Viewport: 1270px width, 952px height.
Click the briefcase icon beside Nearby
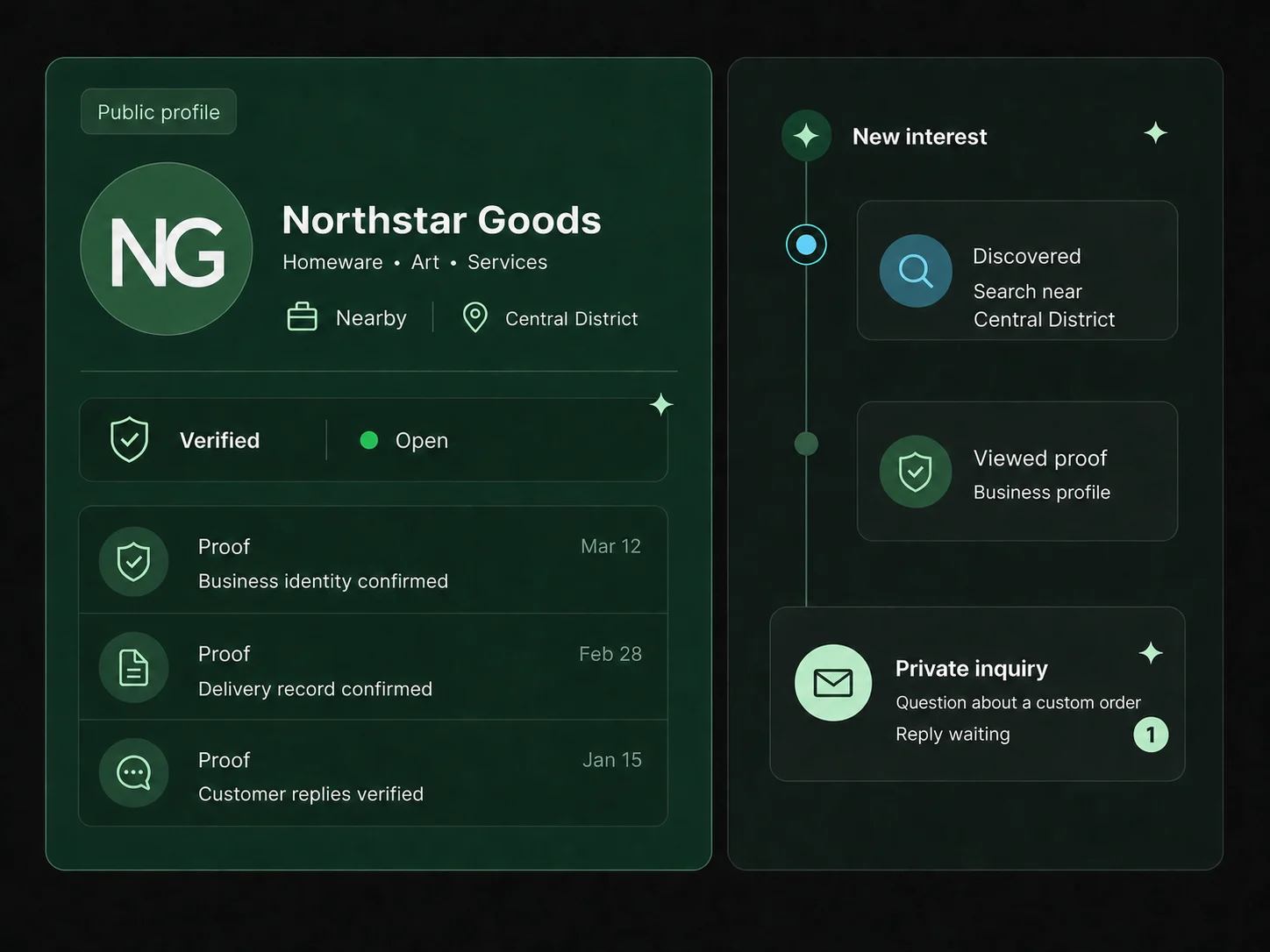(x=303, y=316)
